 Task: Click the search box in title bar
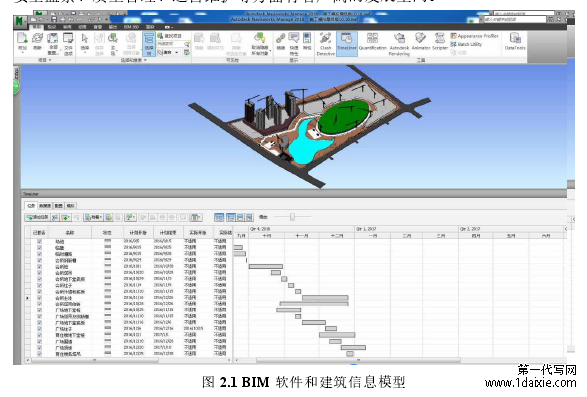[515, 19]
